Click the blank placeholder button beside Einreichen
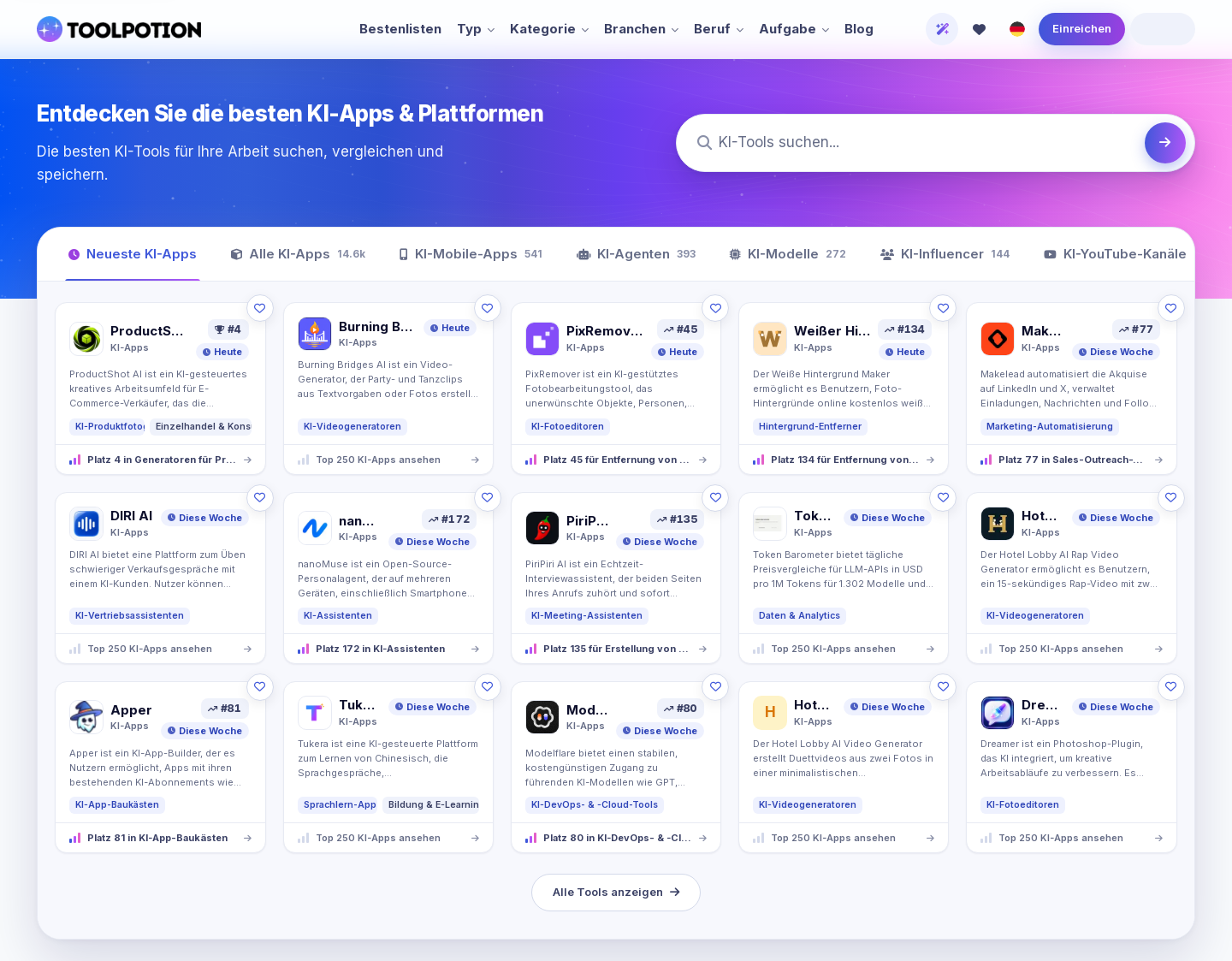This screenshot has height=961, width=1232. tap(1163, 29)
